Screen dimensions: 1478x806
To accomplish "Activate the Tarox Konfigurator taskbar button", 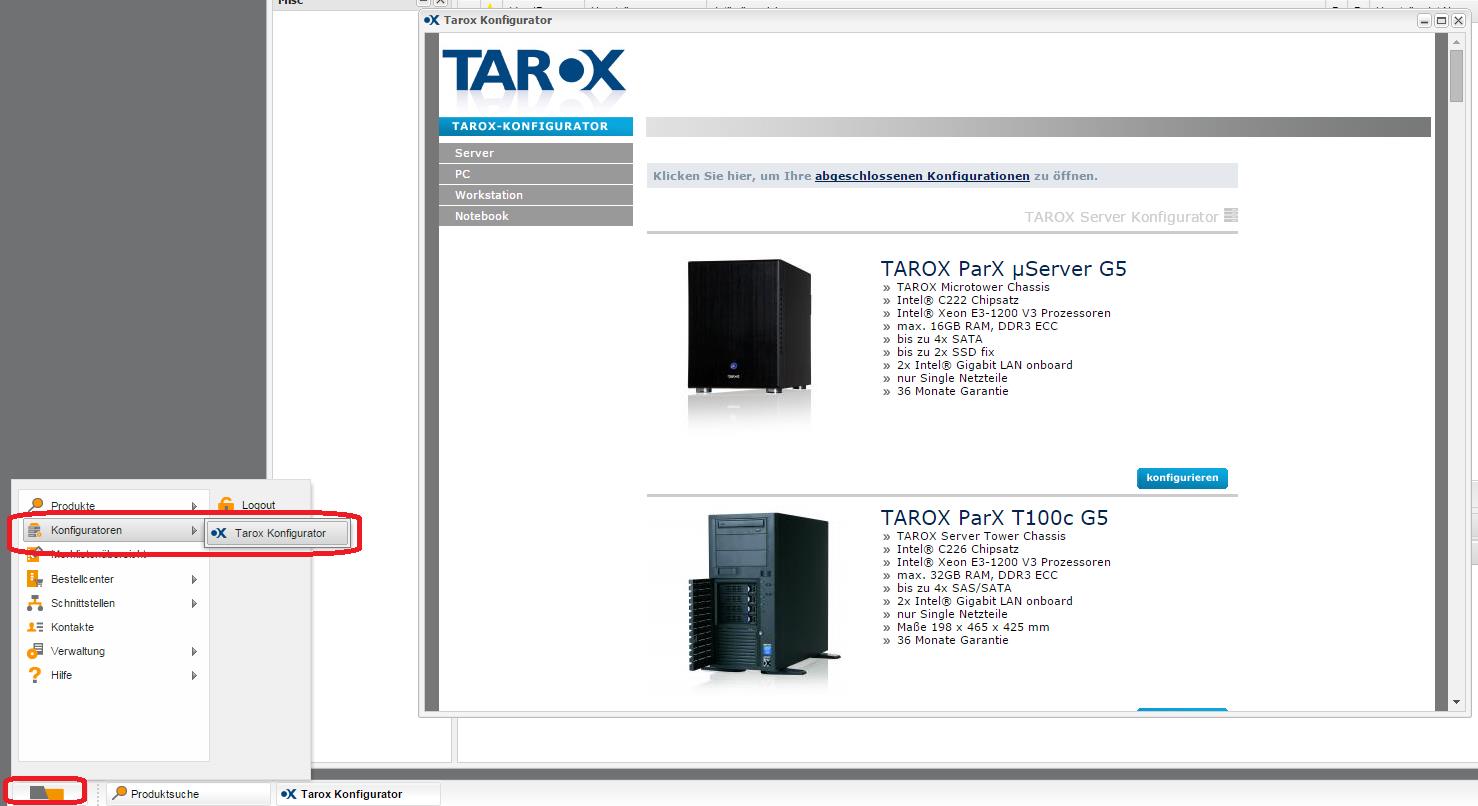I will (358, 794).
